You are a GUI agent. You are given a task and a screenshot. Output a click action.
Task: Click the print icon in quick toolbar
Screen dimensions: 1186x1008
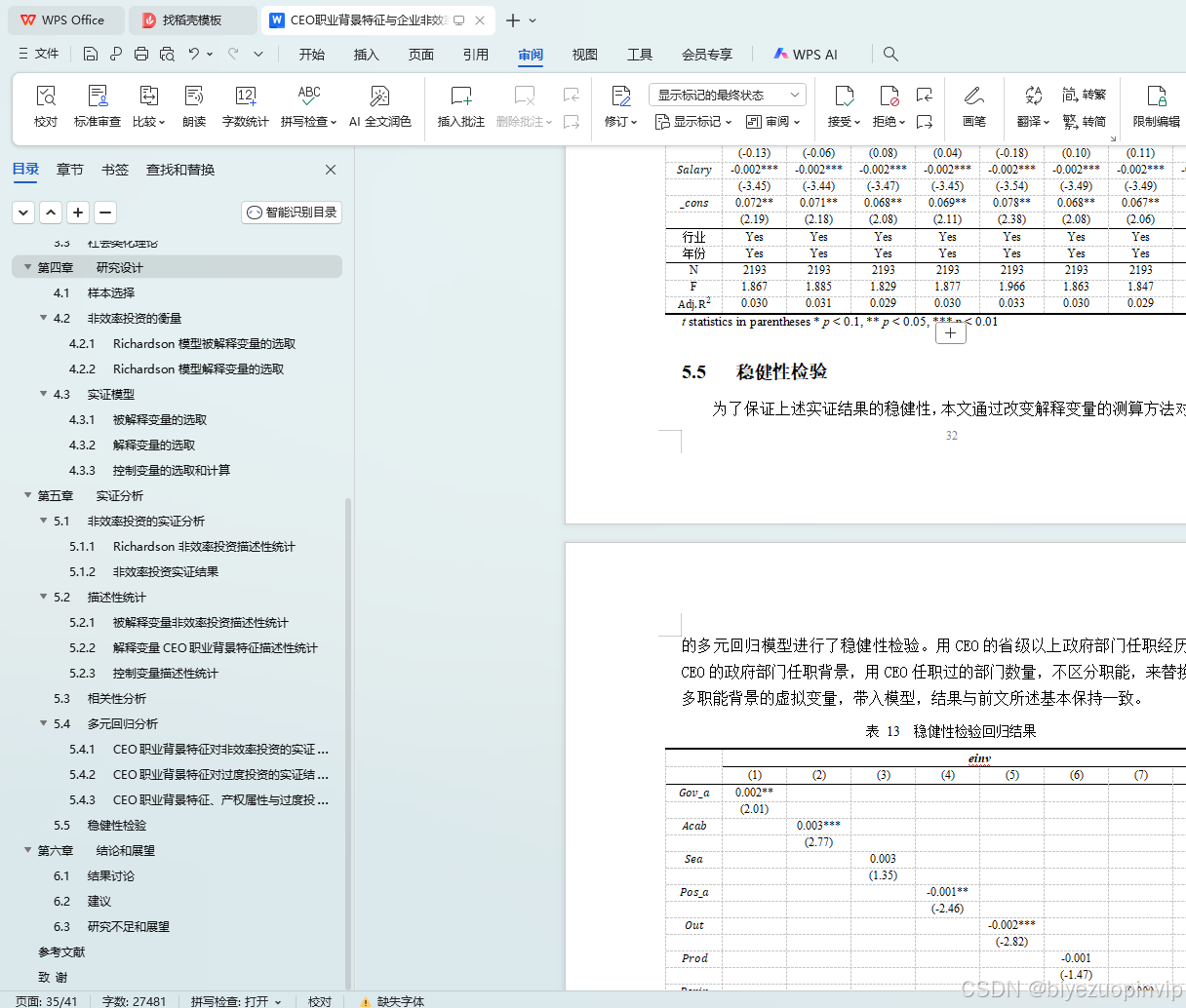141,54
